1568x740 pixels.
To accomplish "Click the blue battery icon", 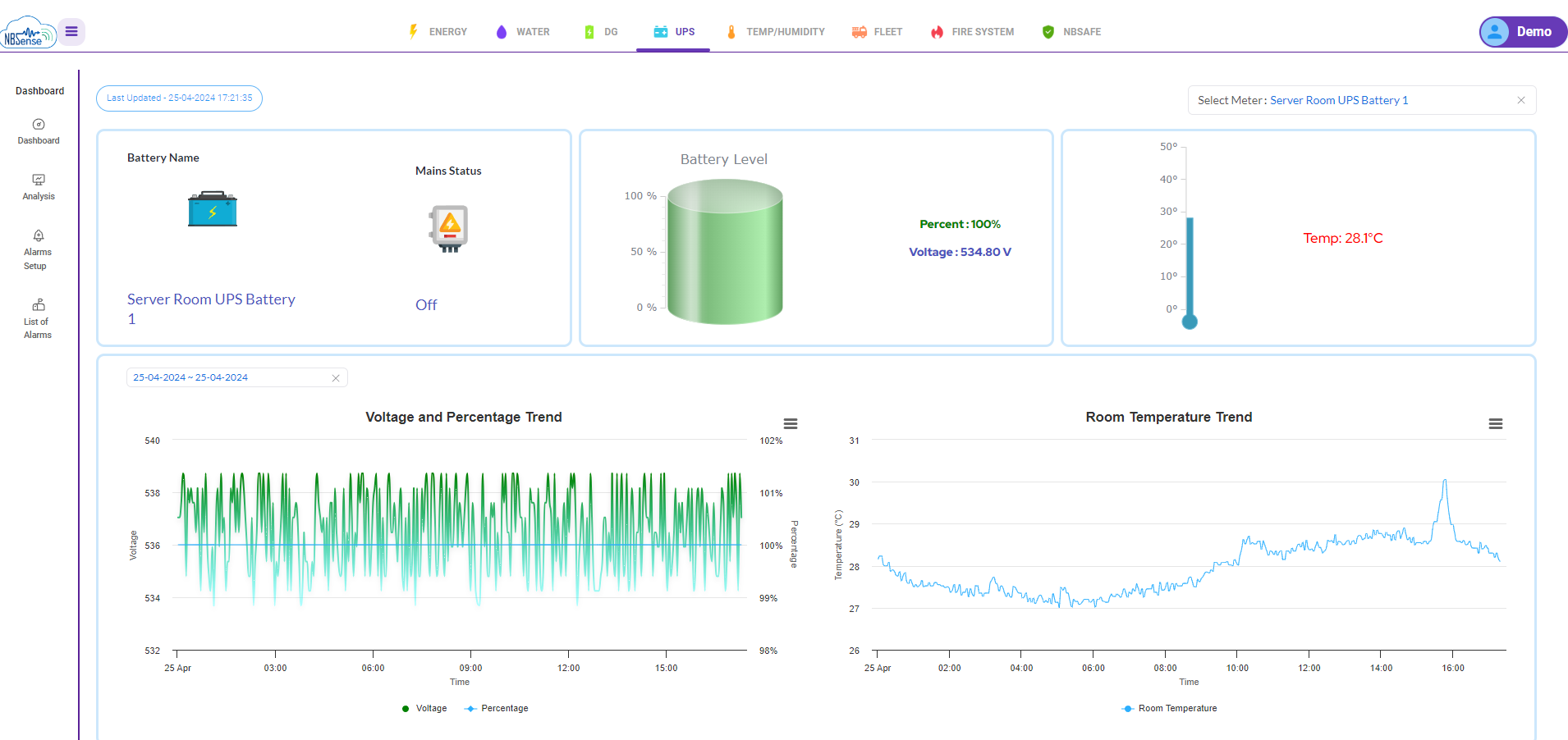I will [x=213, y=209].
